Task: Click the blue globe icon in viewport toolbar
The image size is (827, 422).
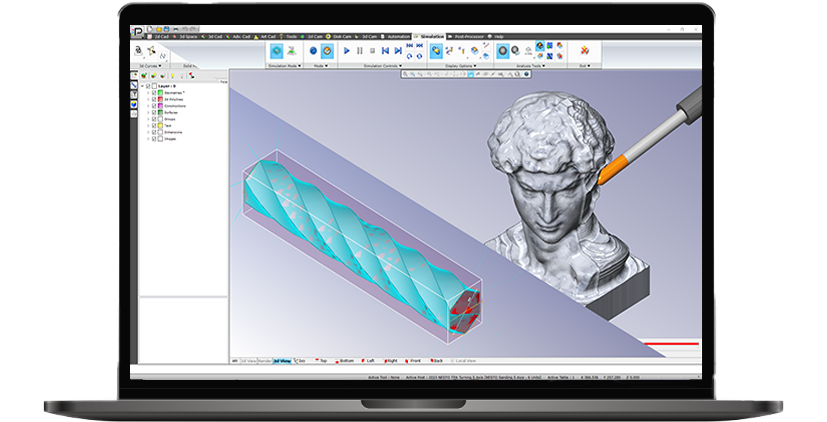Action: point(525,74)
